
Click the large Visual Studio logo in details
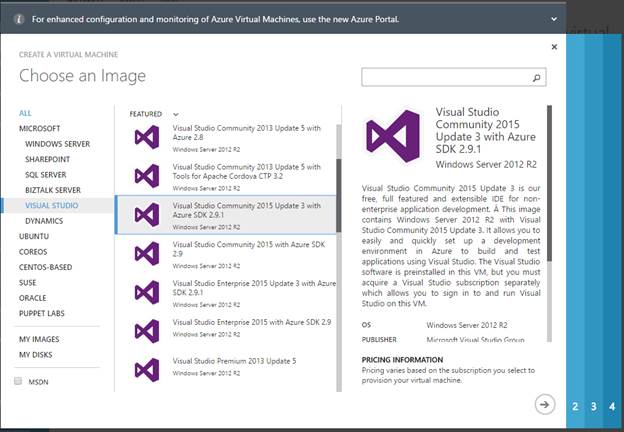tap(393, 136)
